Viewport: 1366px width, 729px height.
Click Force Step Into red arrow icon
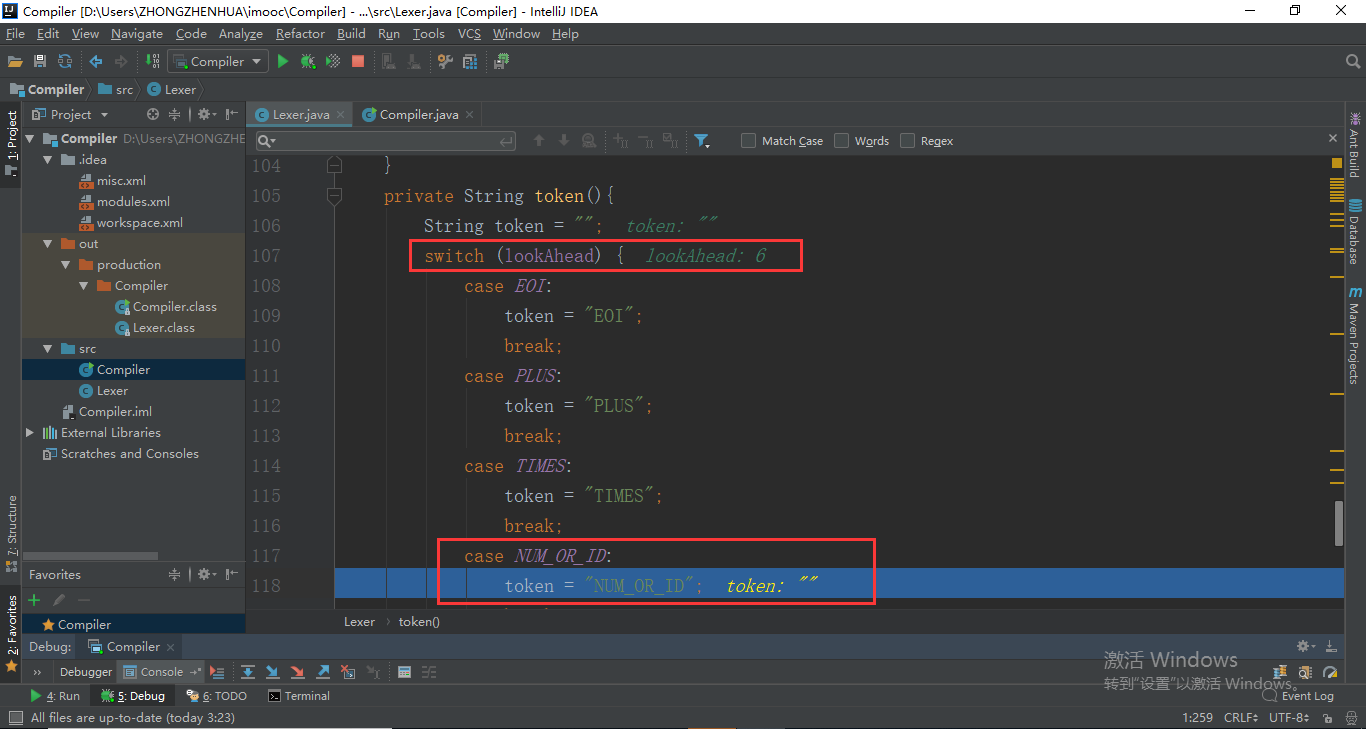[298, 672]
